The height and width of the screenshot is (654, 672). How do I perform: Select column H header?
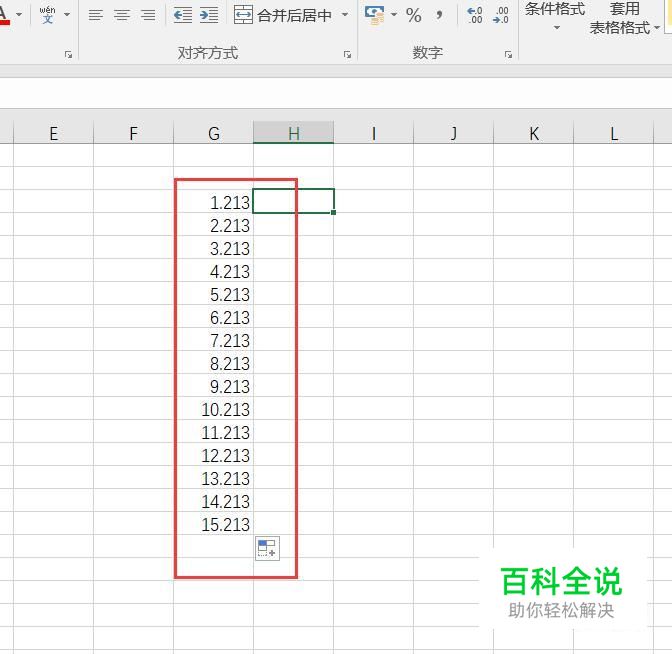pos(294,134)
